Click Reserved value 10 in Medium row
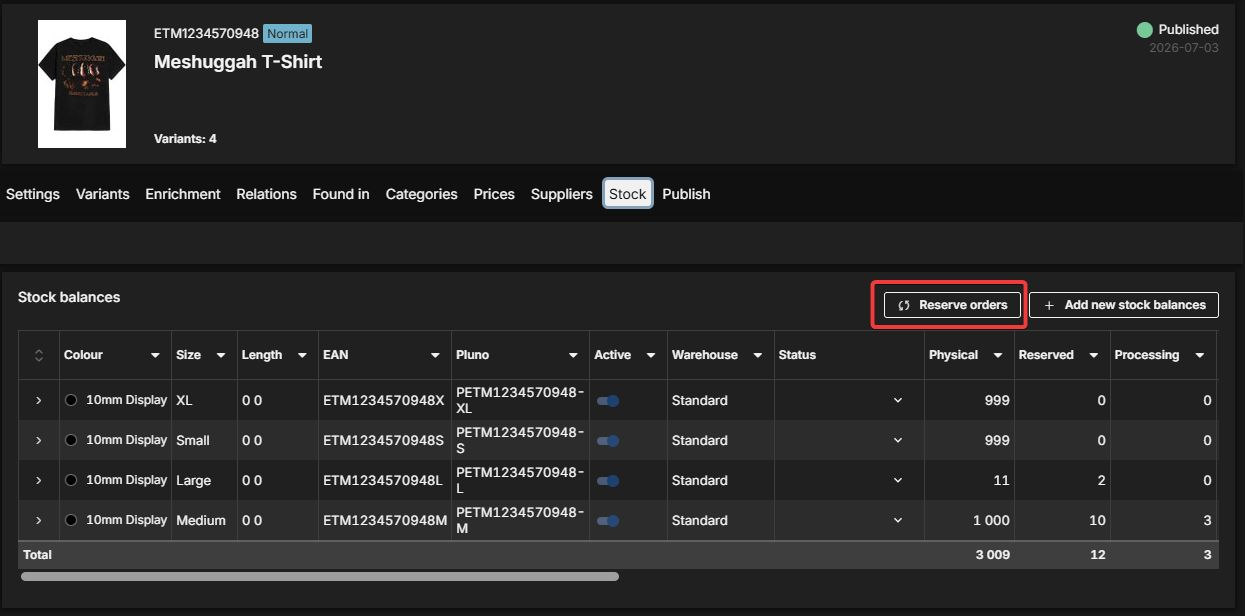 click(x=1097, y=520)
